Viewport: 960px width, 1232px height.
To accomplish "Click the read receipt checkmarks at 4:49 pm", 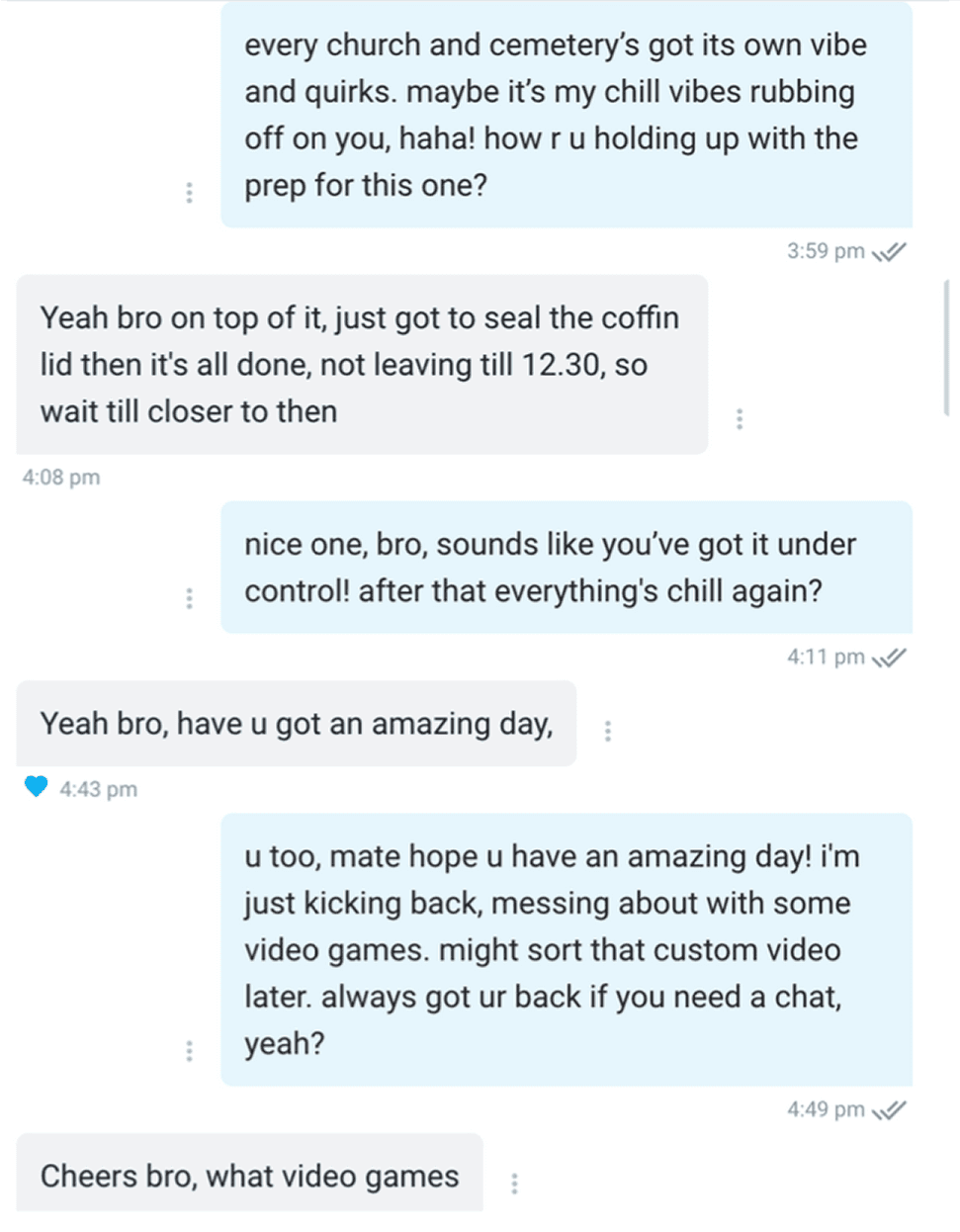I will [x=890, y=1109].
